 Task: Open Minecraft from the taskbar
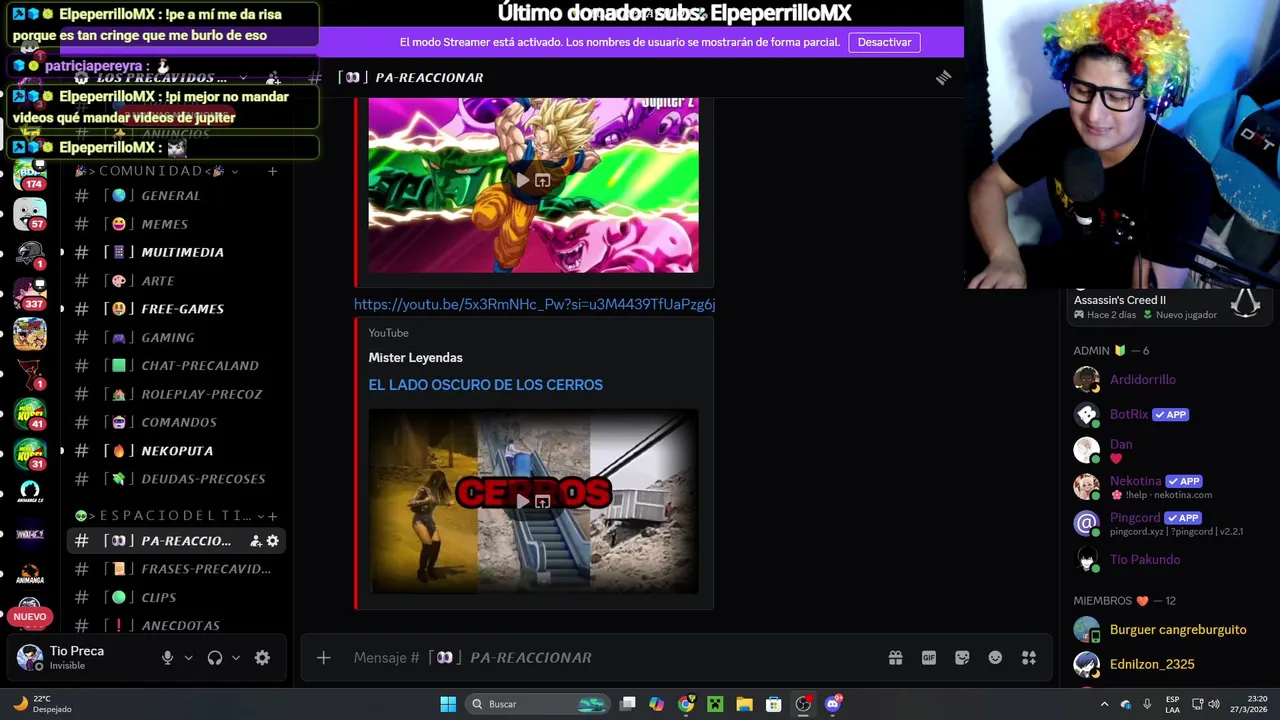point(715,704)
